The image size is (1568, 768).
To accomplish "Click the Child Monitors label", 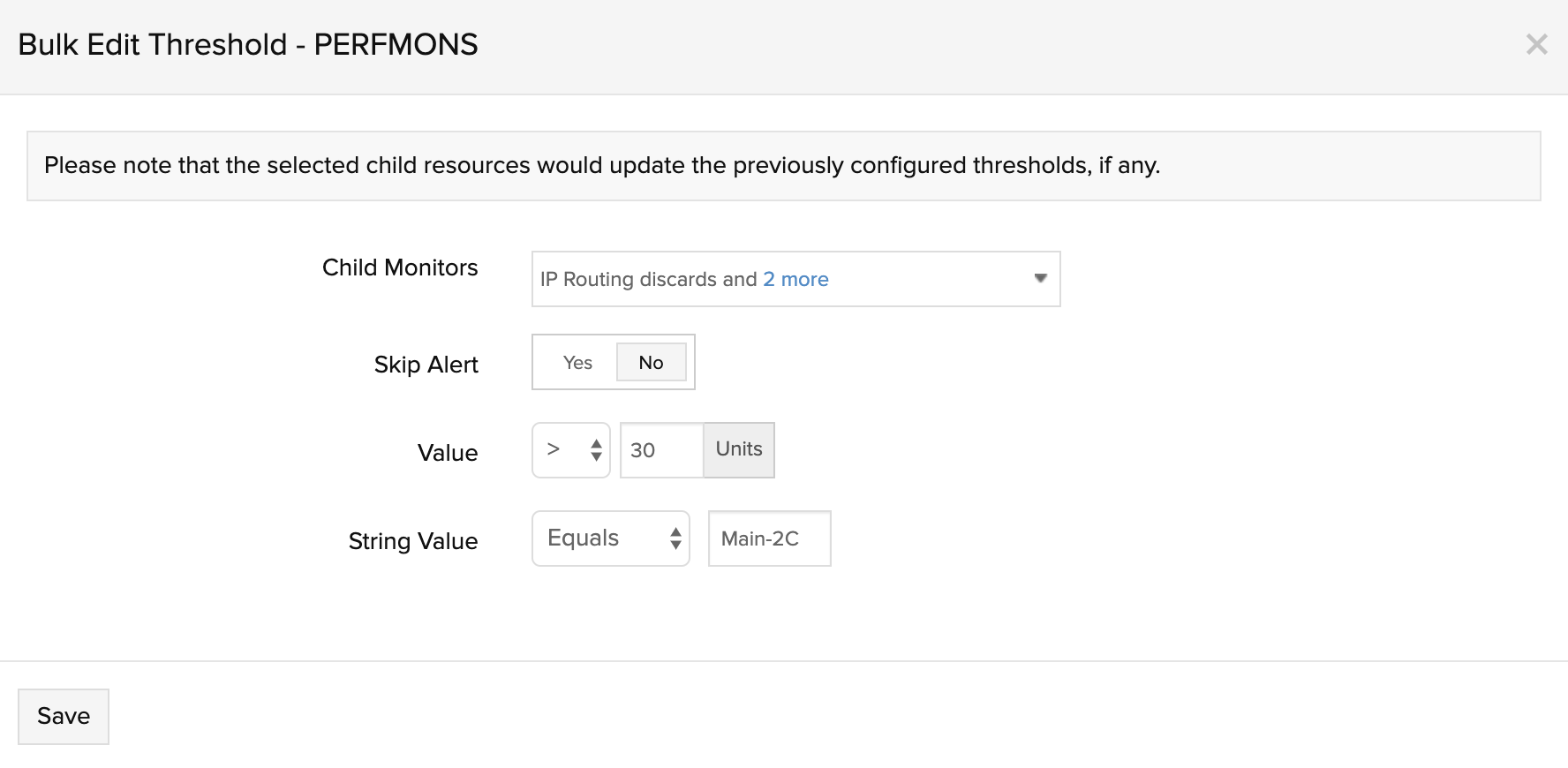I will tap(400, 267).
